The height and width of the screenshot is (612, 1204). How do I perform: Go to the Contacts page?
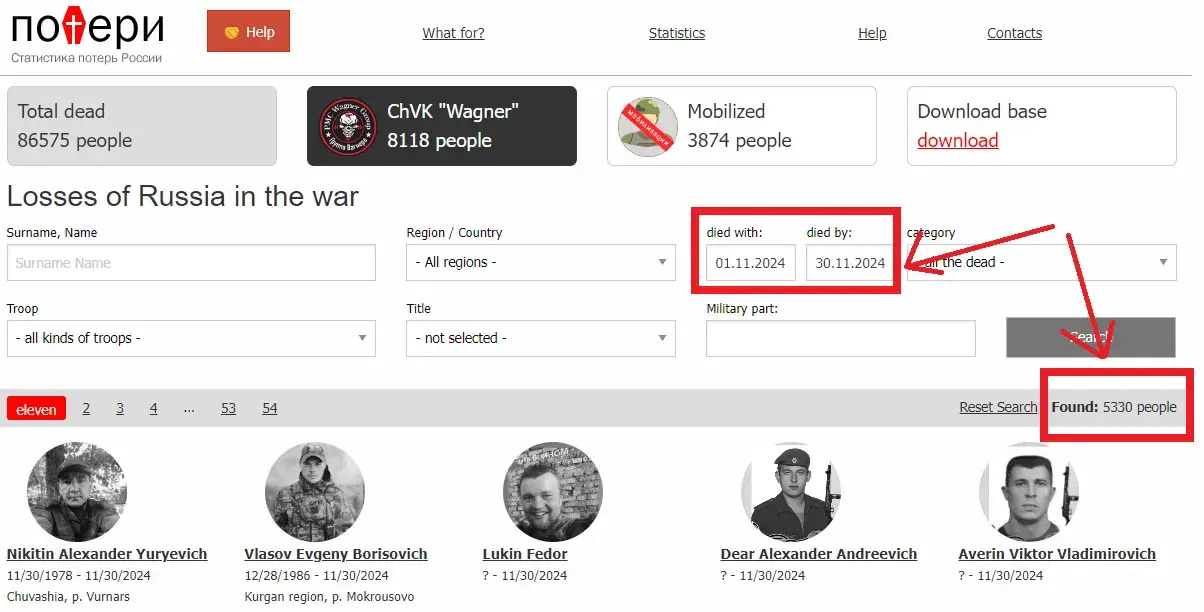pyautogui.click(x=1014, y=33)
